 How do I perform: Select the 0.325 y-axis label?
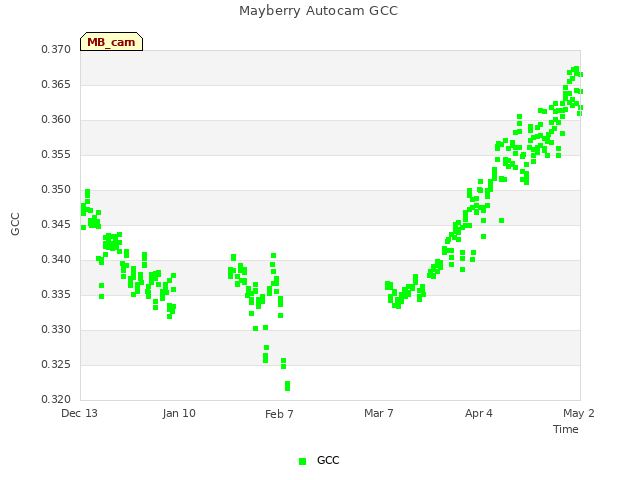56,364
